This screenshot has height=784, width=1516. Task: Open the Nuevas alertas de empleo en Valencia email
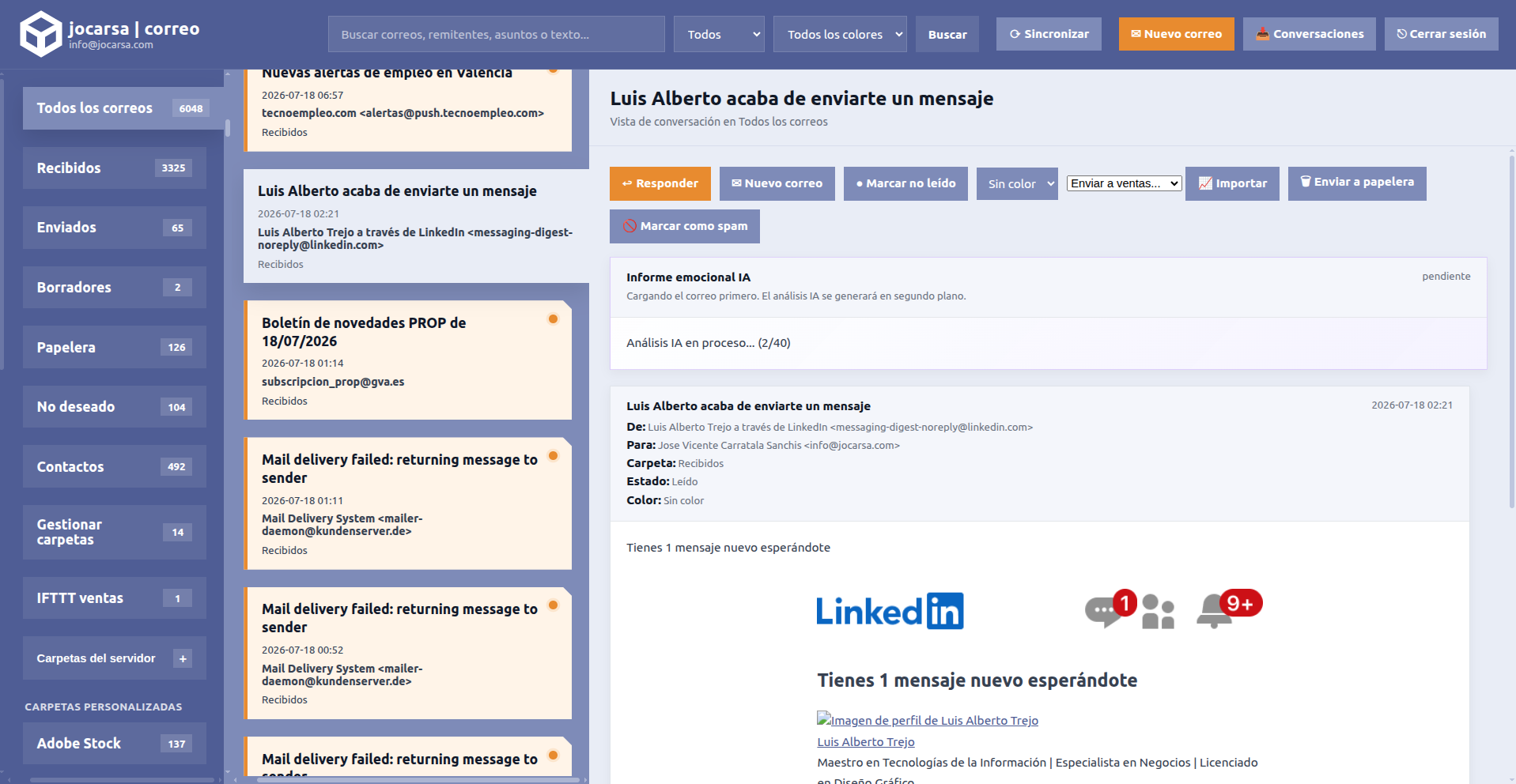click(x=407, y=111)
